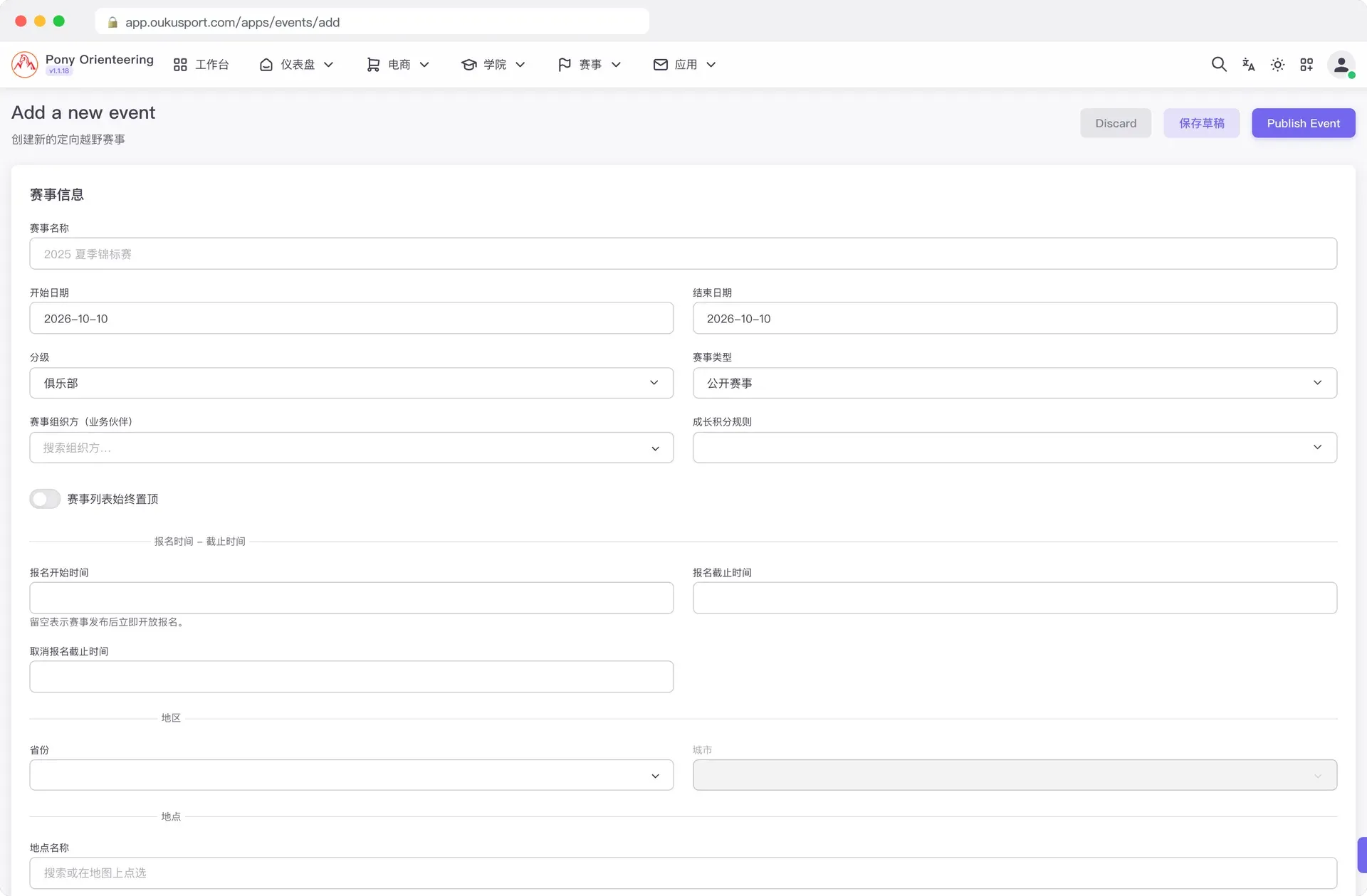
Task: Click the 保存草稿 button
Action: [1201, 123]
